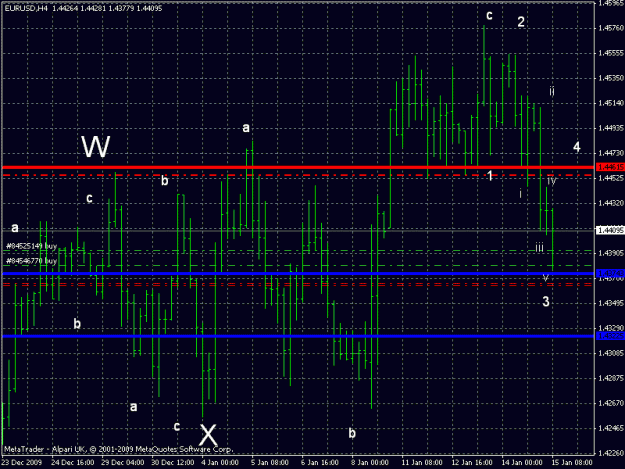Click the 1.43085 price scale value
Viewport: 625px width, 469px height.
point(611,353)
